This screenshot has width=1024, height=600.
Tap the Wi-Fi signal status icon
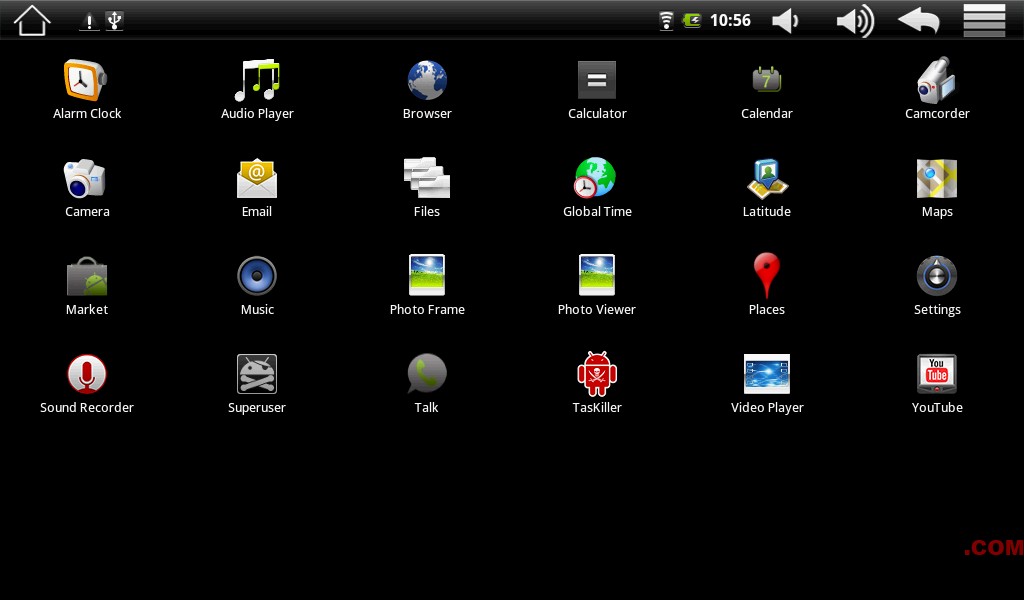coord(665,21)
